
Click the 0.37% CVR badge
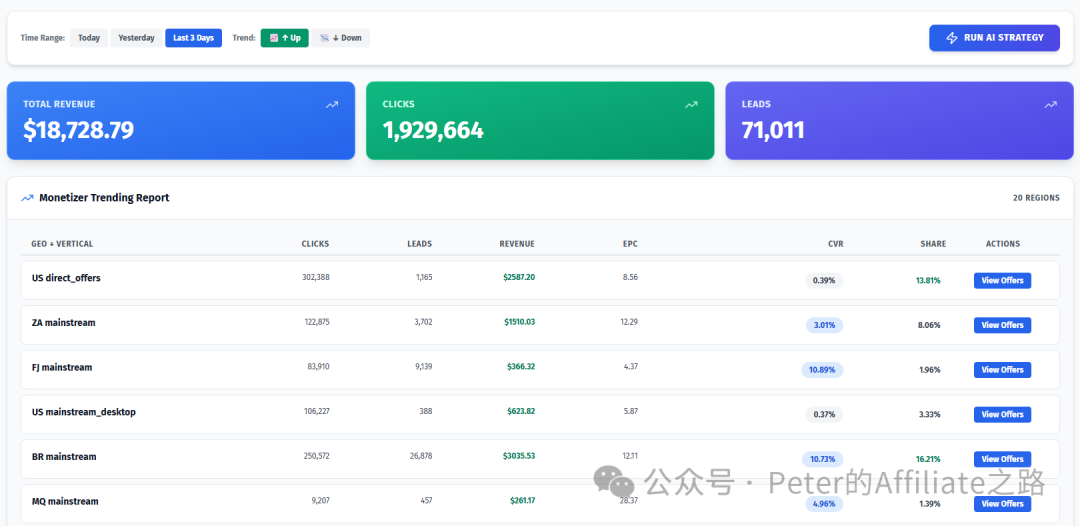pyautogui.click(x=824, y=414)
